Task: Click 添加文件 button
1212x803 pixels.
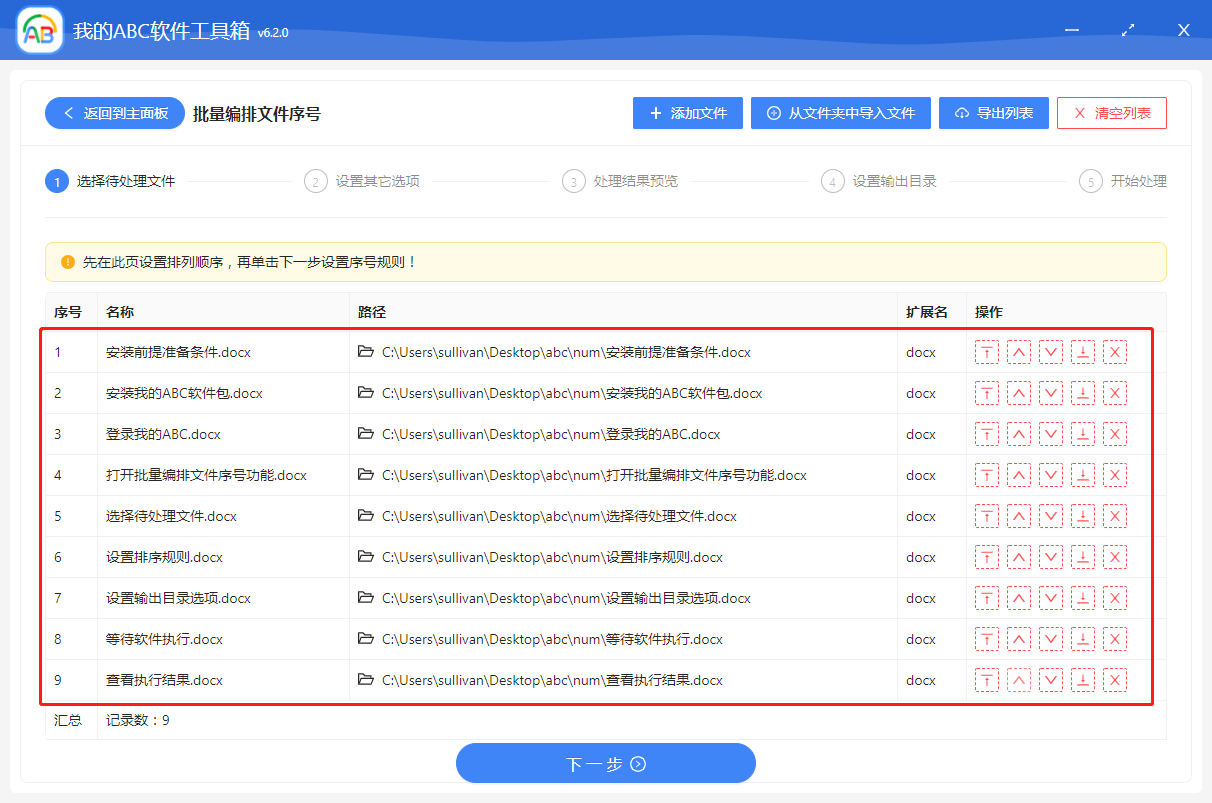Action: coord(688,113)
